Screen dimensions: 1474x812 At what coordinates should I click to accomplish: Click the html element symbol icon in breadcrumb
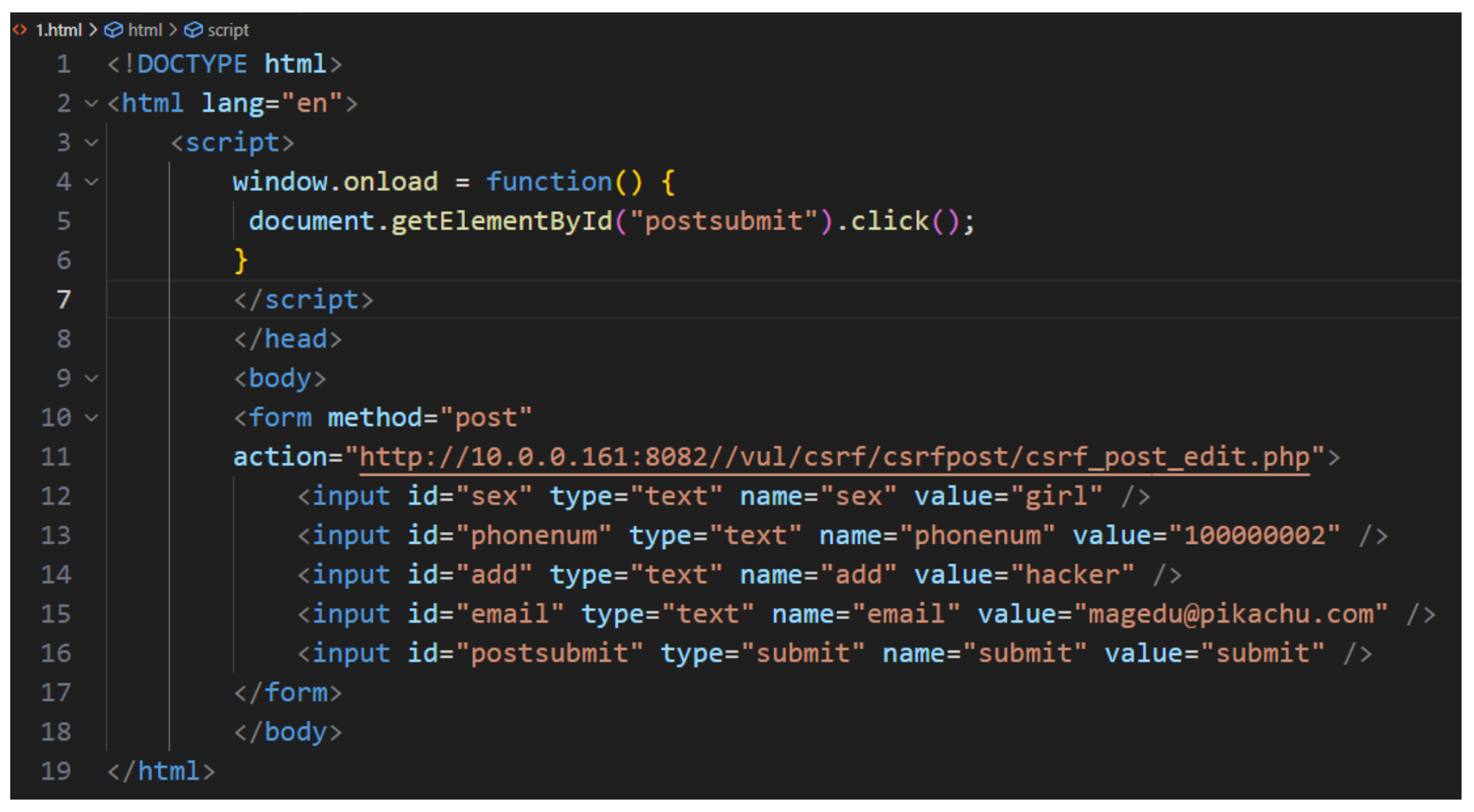point(113,30)
